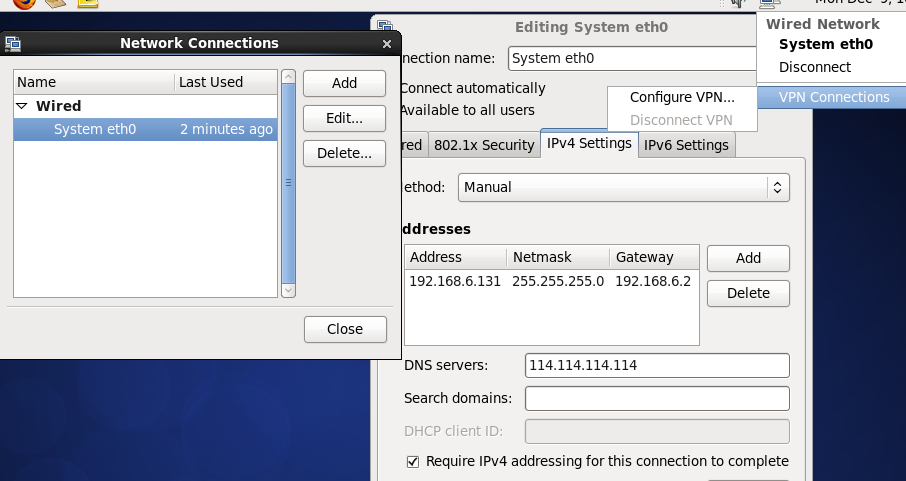Click the Search domains input field
Viewport: 906px width, 481px height.
click(657, 398)
